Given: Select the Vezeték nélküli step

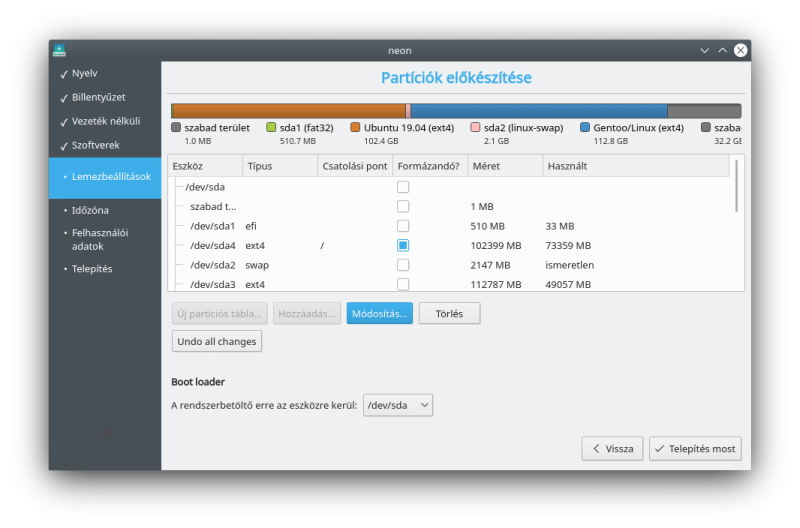Looking at the screenshot, I should (x=106, y=121).
